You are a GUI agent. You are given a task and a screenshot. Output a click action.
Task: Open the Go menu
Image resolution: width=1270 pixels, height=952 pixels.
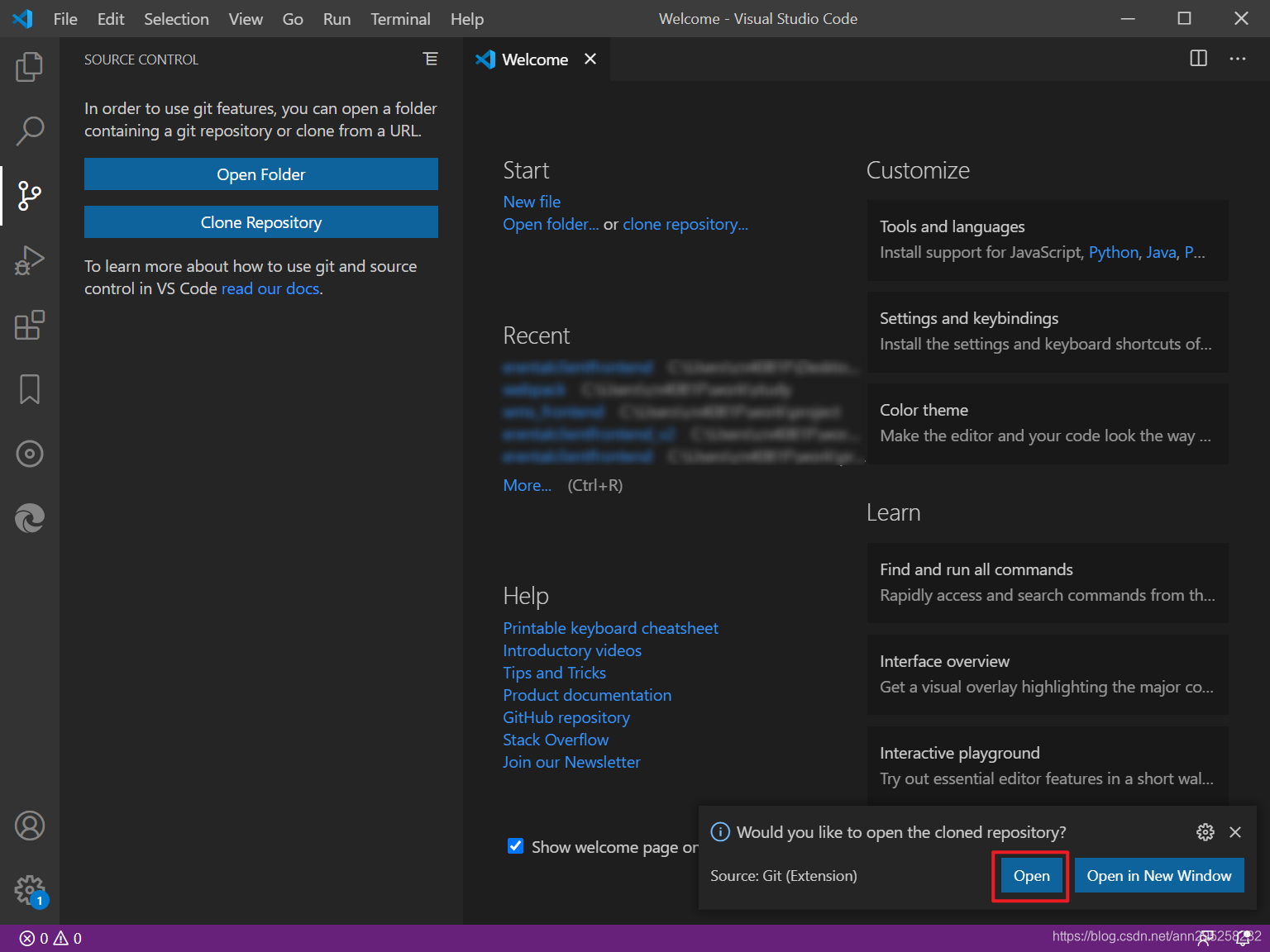(x=293, y=18)
